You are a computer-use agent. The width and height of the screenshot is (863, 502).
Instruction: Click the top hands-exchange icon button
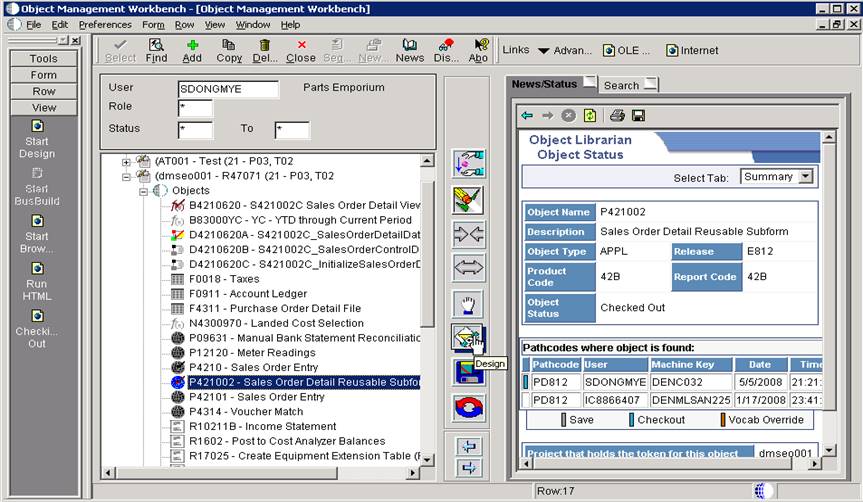point(468,163)
